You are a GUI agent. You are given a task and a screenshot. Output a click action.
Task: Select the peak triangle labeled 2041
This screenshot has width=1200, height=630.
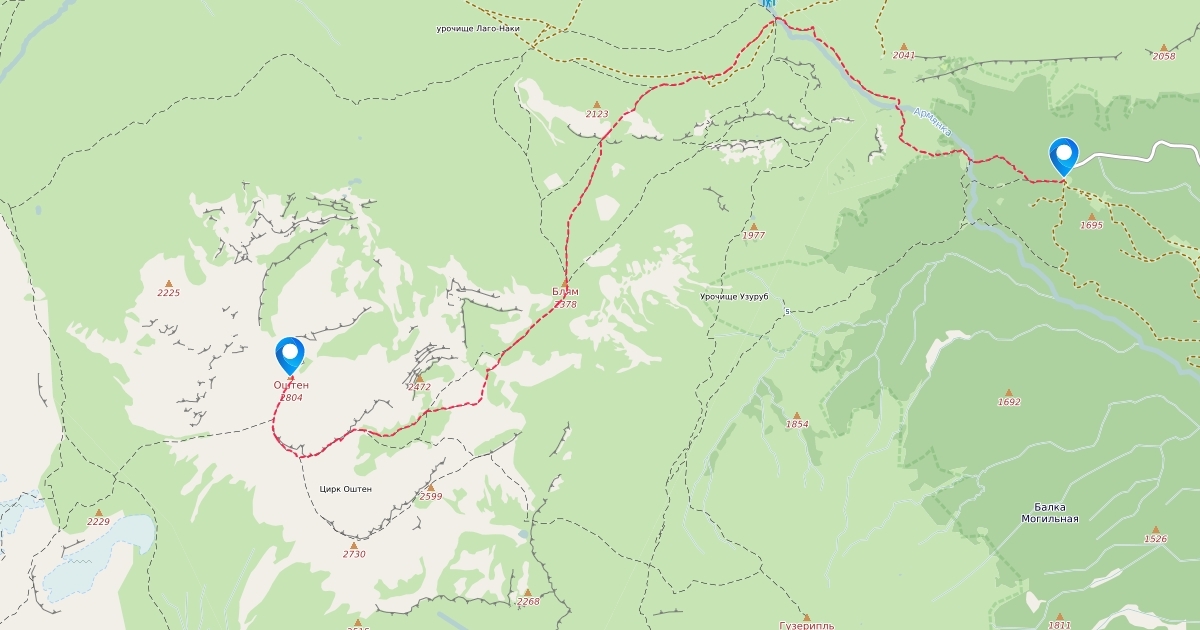tap(903, 47)
